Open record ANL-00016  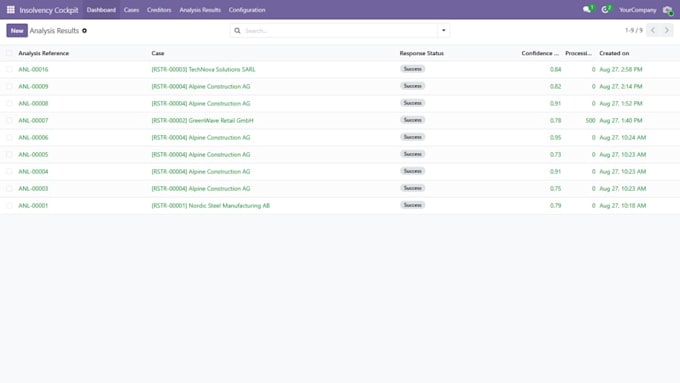[33, 69]
